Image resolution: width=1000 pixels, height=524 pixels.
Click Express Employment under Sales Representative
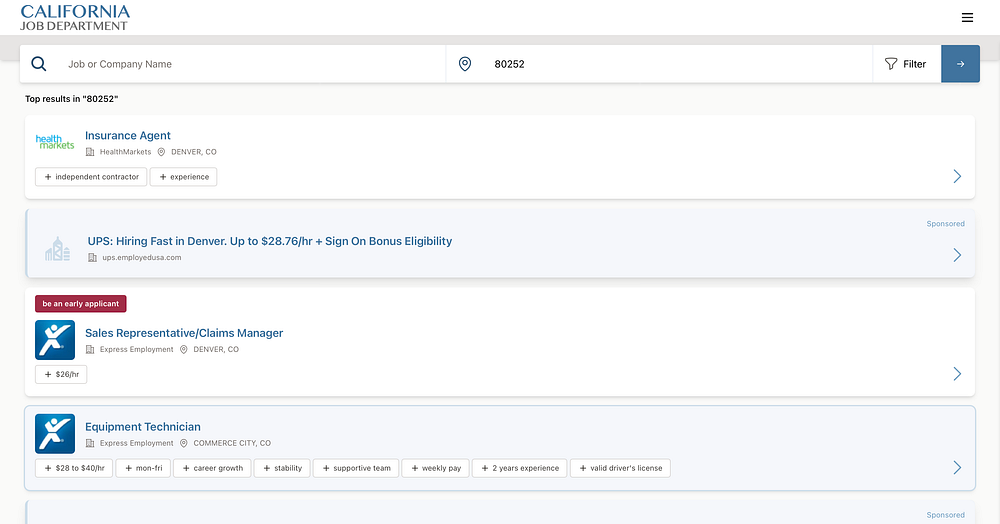136,349
